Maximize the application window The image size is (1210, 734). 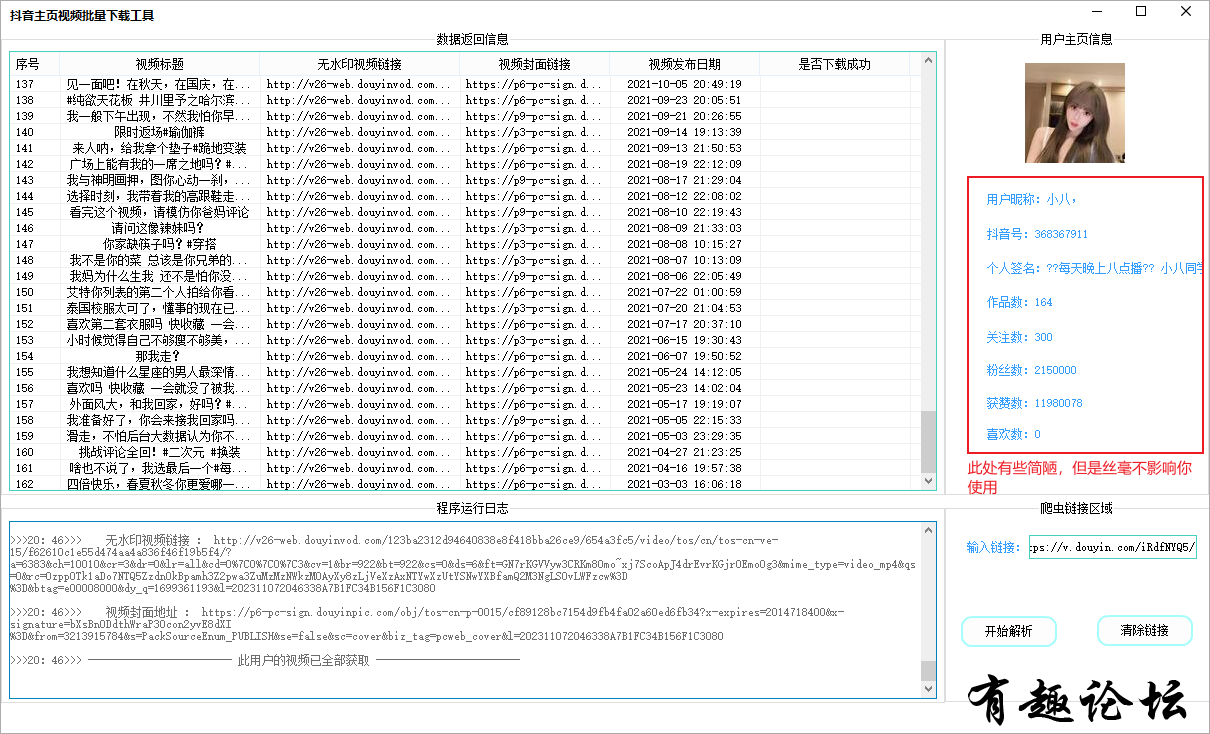[1141, 12]
